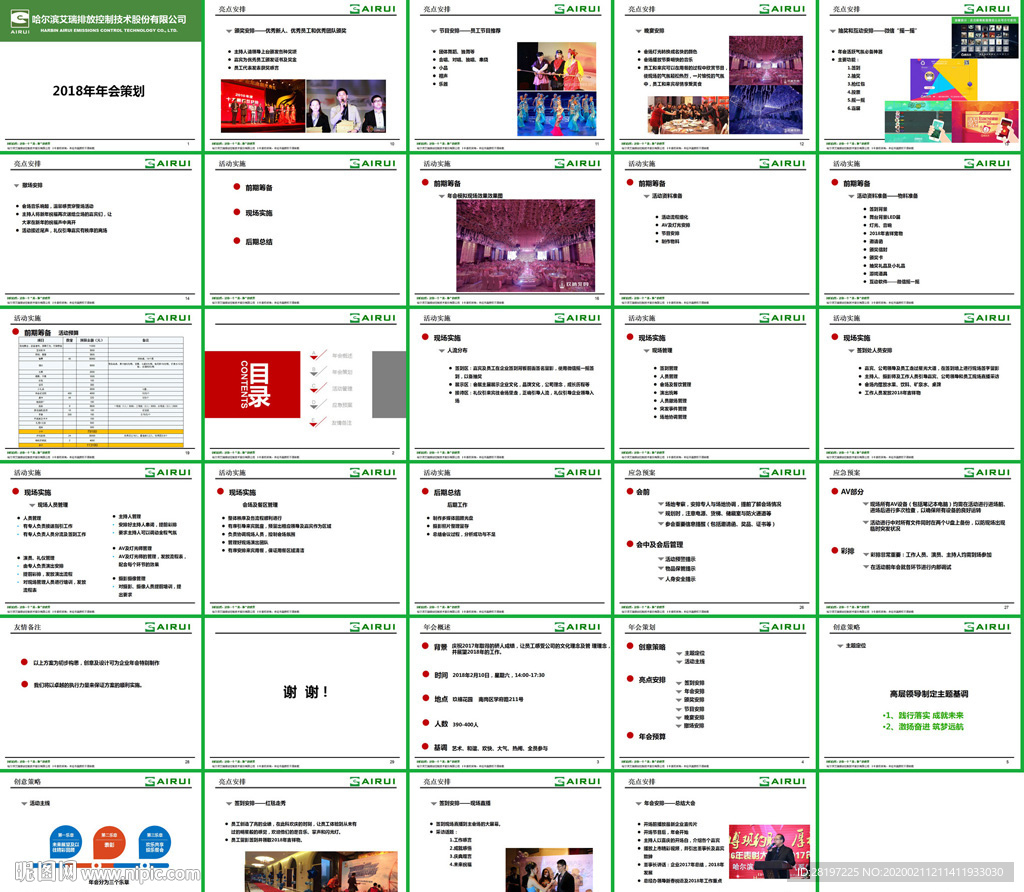Open the 会场及餐区管理 slide

pos(306,539)
